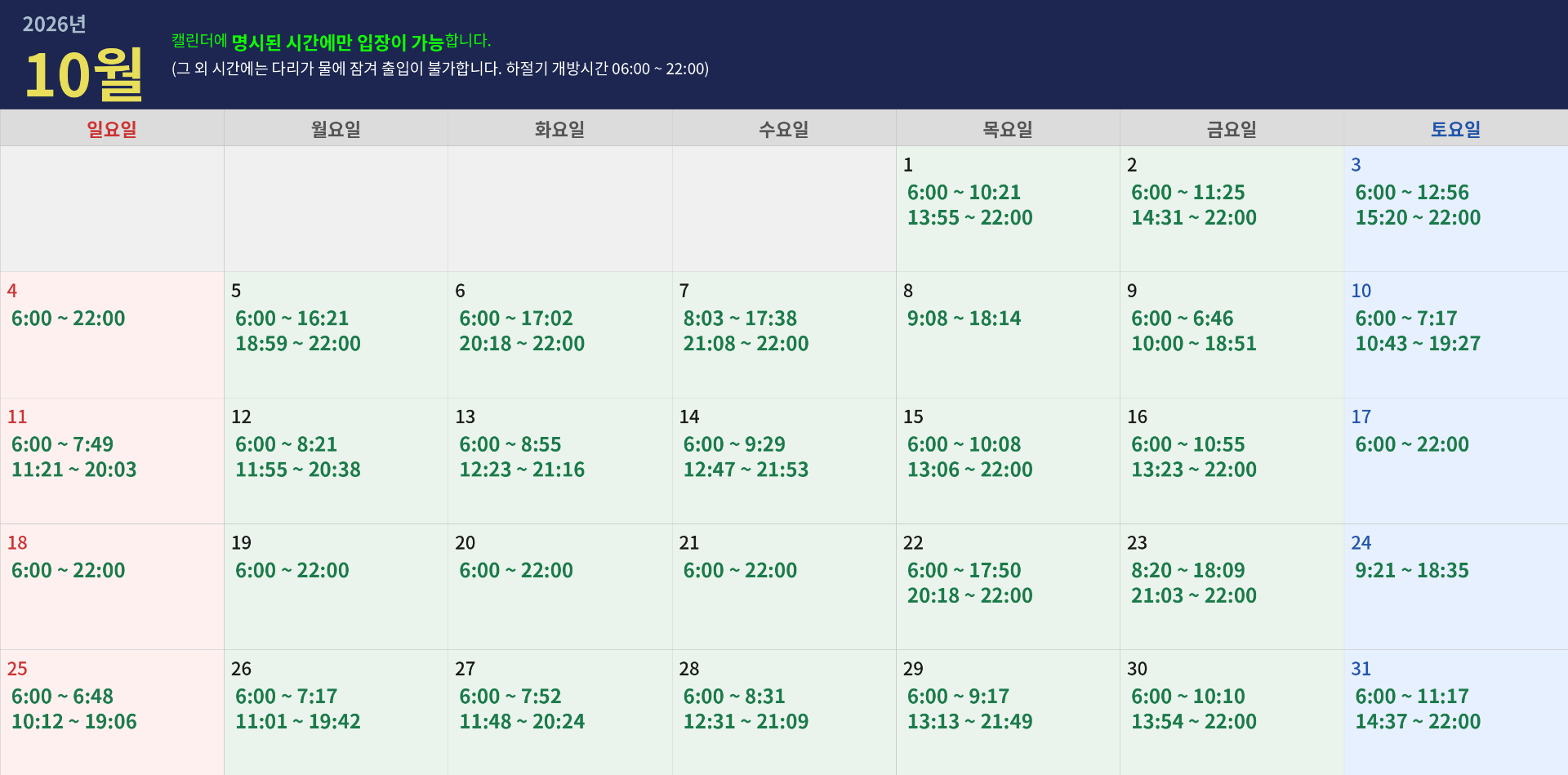Select the 토요일 column header
The width and height of the screenshot is (1568, 775).
(1455, 129)
